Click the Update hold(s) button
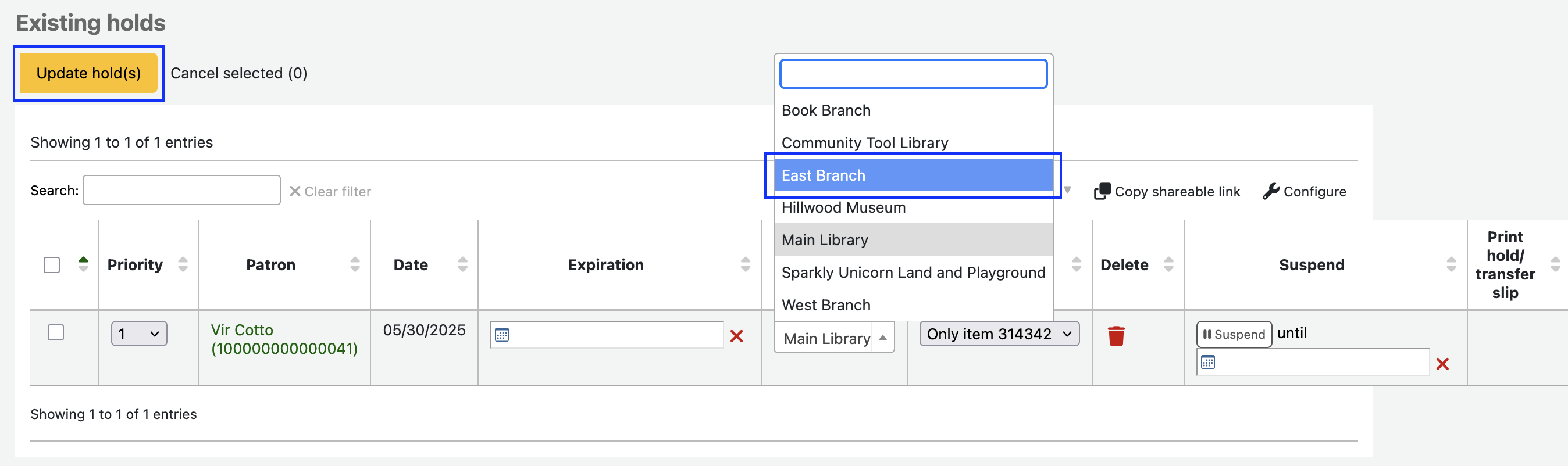1568x466 pixels. pyautogui.click(x=88, y=73)
